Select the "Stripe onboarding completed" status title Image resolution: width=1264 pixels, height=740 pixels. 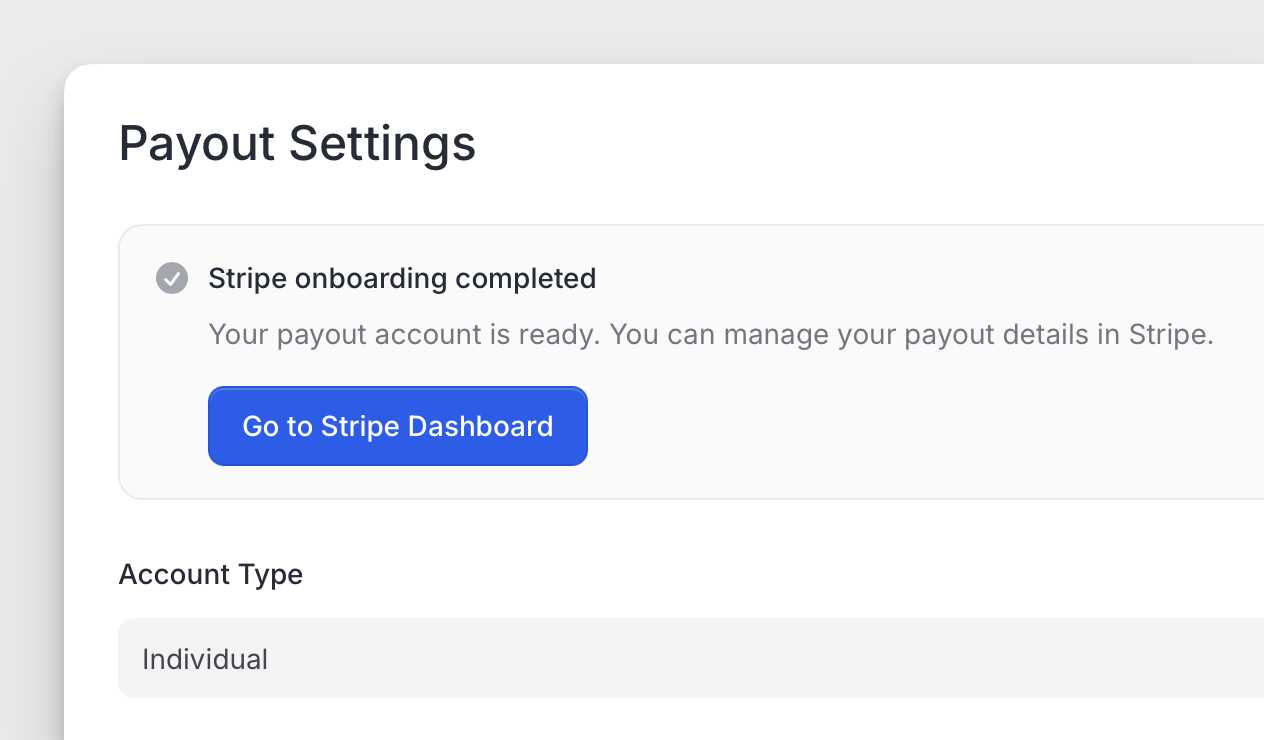(x=402, y=278)
